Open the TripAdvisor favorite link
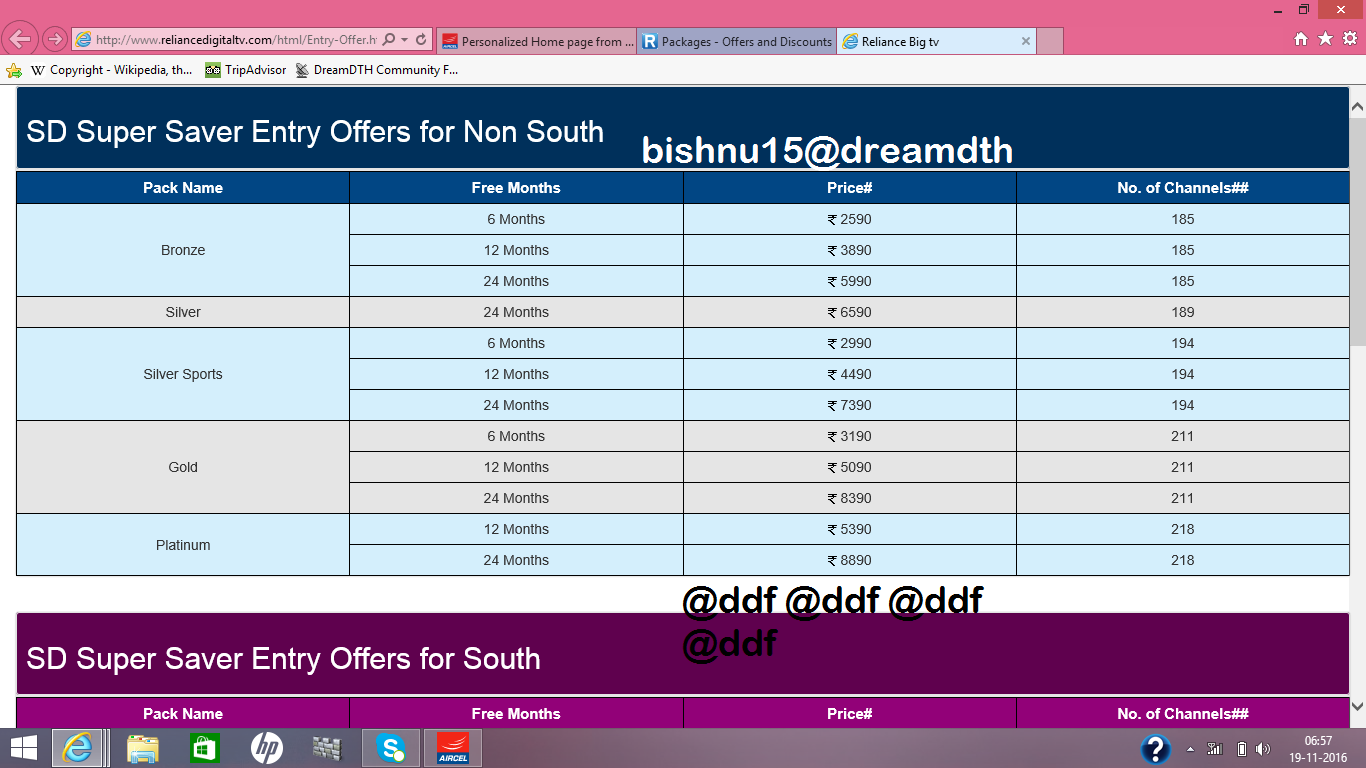1366x768 pixels. point(246,70)
